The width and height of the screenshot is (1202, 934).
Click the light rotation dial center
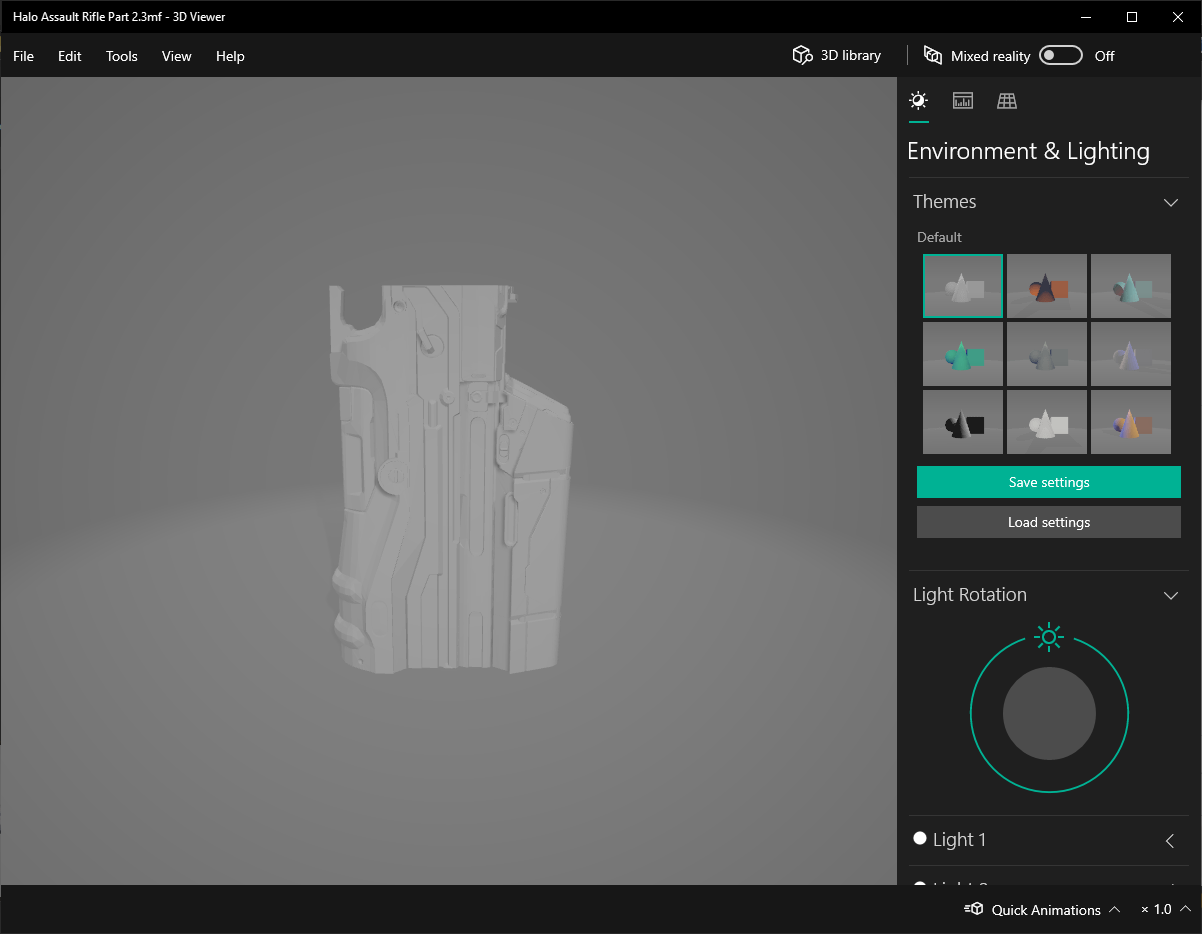[x=1049, y=714]
